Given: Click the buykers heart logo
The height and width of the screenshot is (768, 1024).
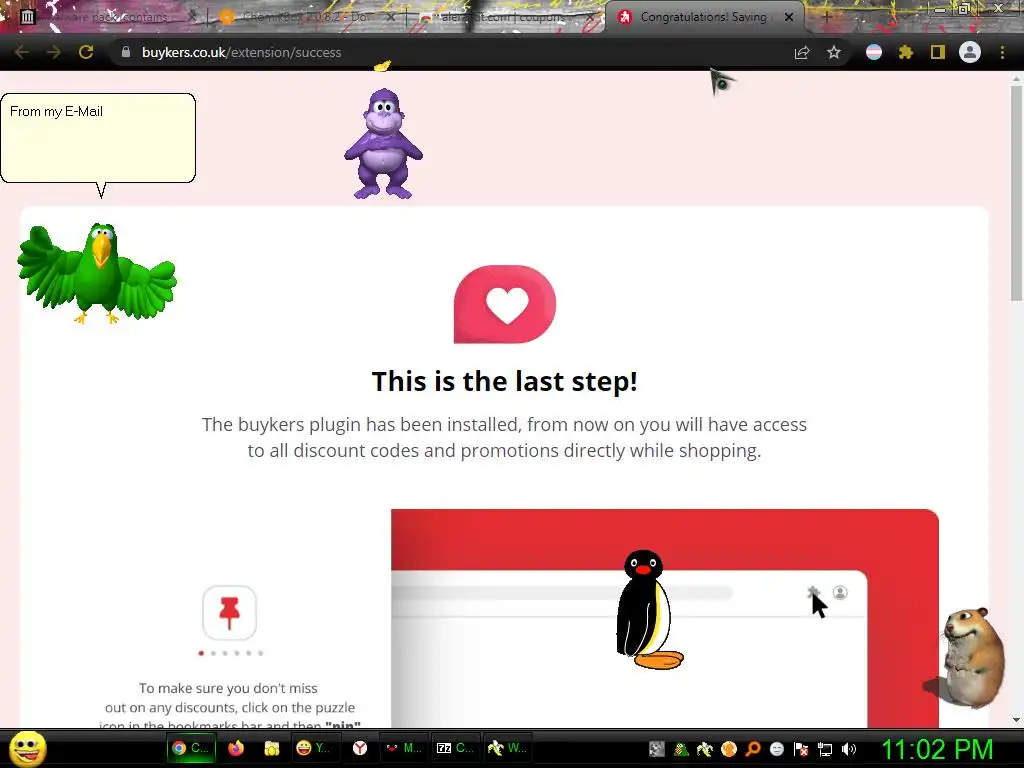Looking at the screenshot, I should pos(505,304).
